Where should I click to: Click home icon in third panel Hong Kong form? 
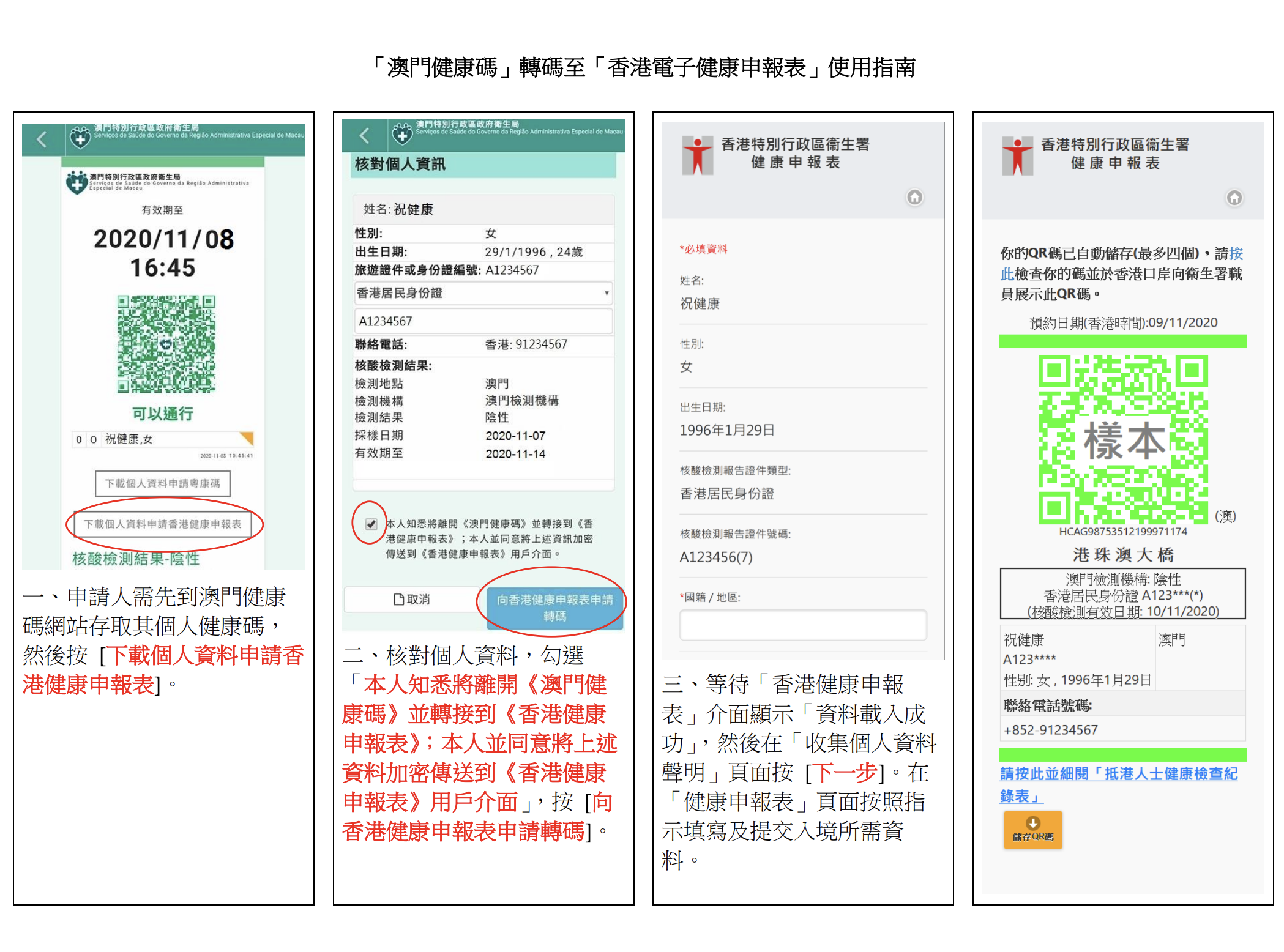914,197
